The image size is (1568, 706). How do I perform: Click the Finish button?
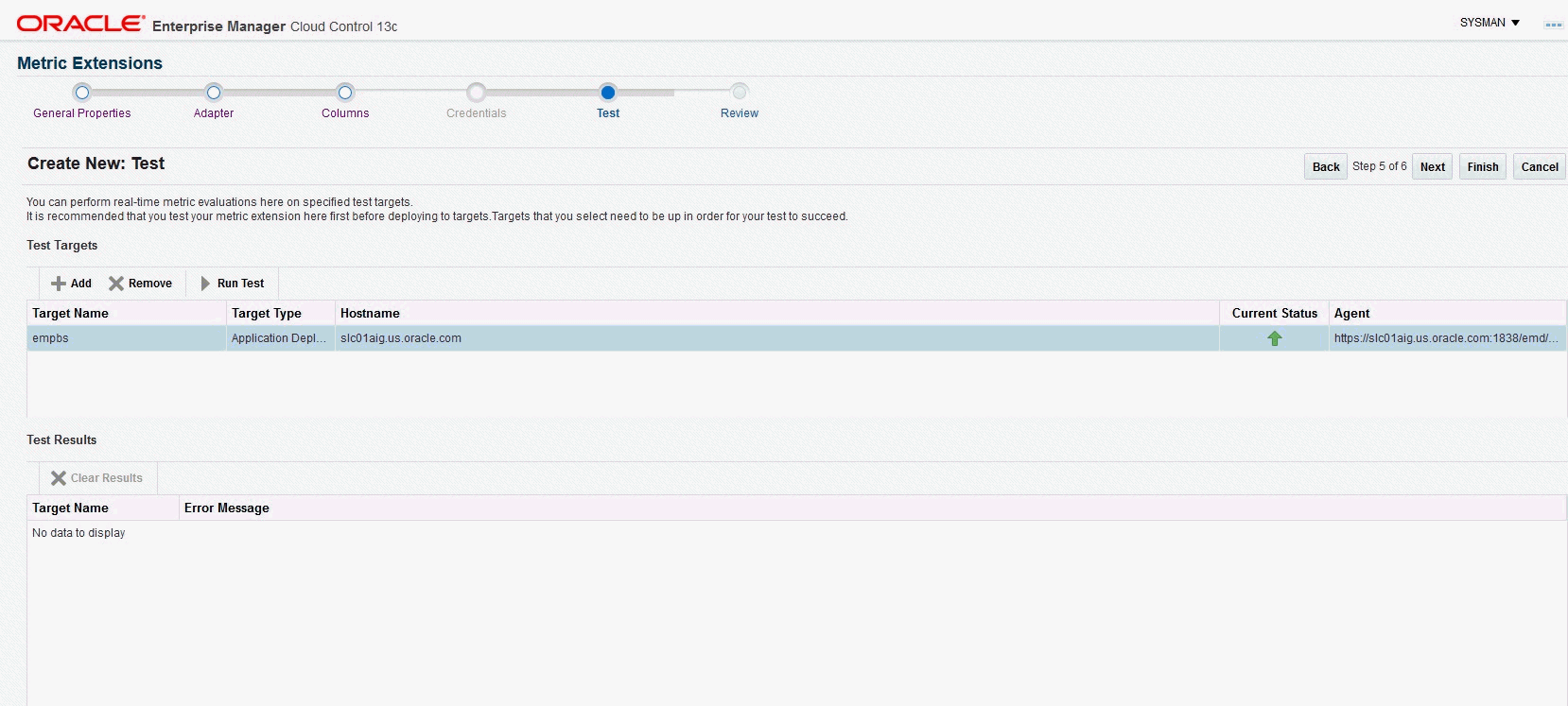click(1483, 166)
